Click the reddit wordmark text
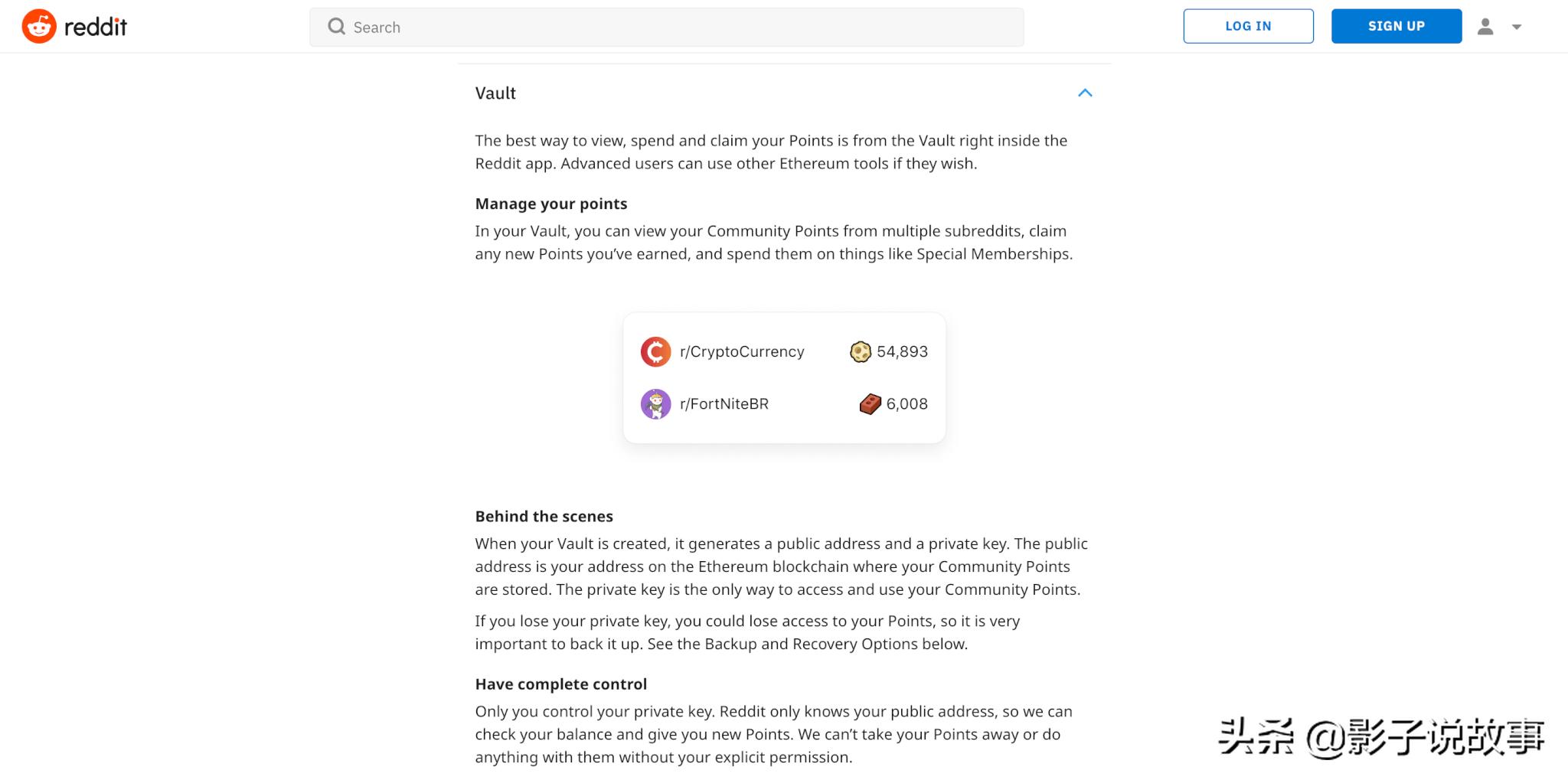Image resolution: width=1568 pixels, height=780 pixels. pos(96,28)
